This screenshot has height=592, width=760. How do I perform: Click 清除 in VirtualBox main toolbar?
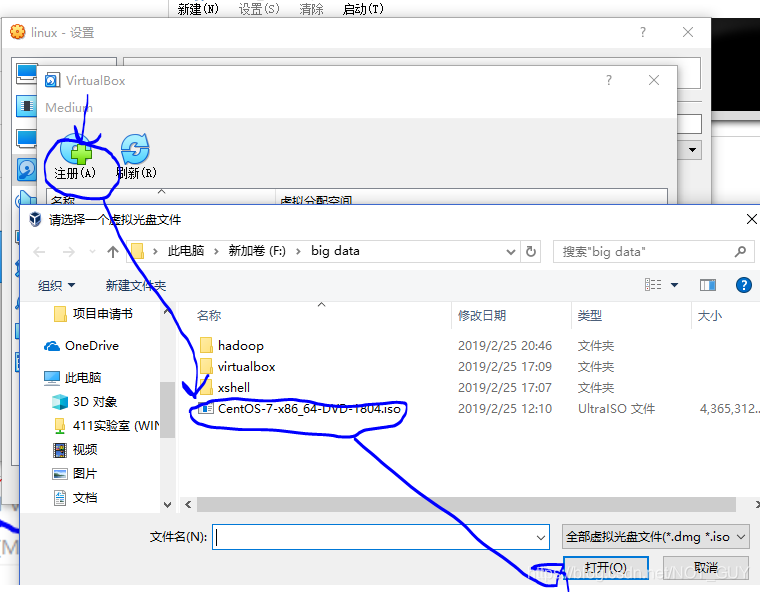(x=311, y=9)
